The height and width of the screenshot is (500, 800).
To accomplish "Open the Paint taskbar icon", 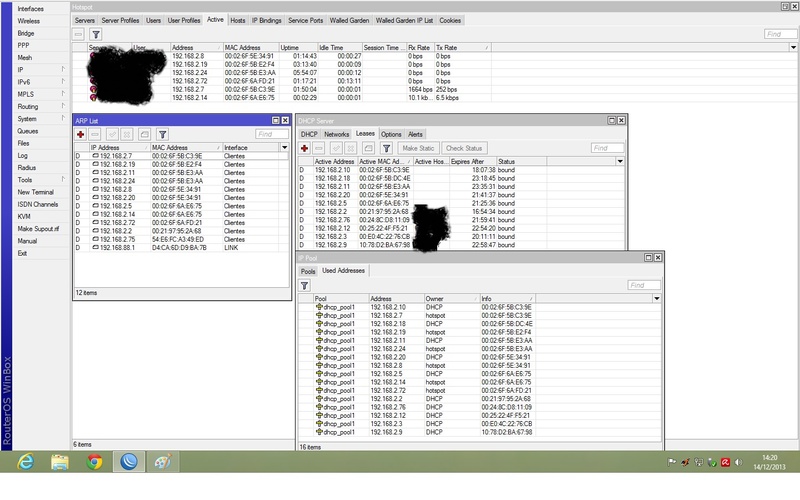I will tap(163, 462).
